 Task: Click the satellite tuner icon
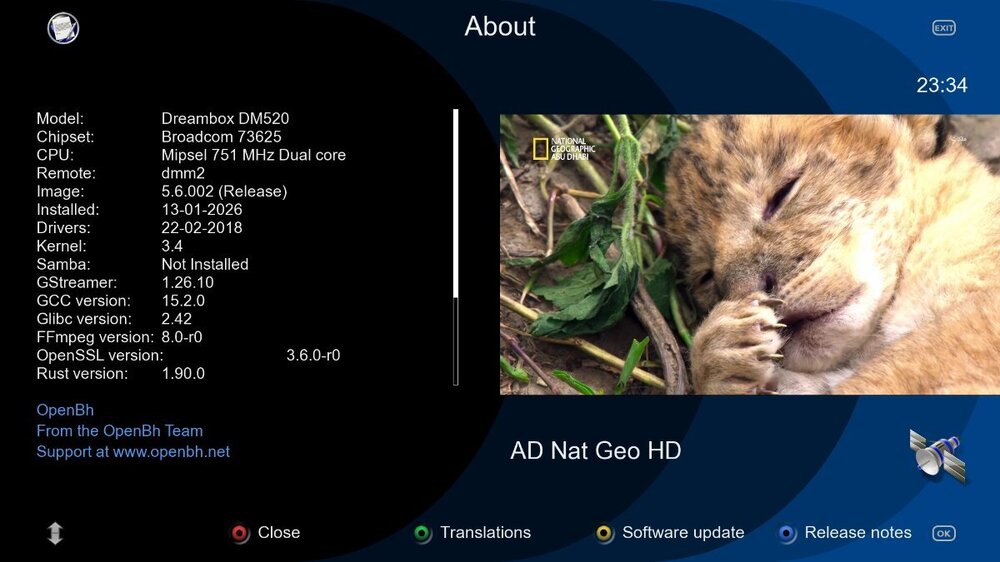tap(938, 455)
